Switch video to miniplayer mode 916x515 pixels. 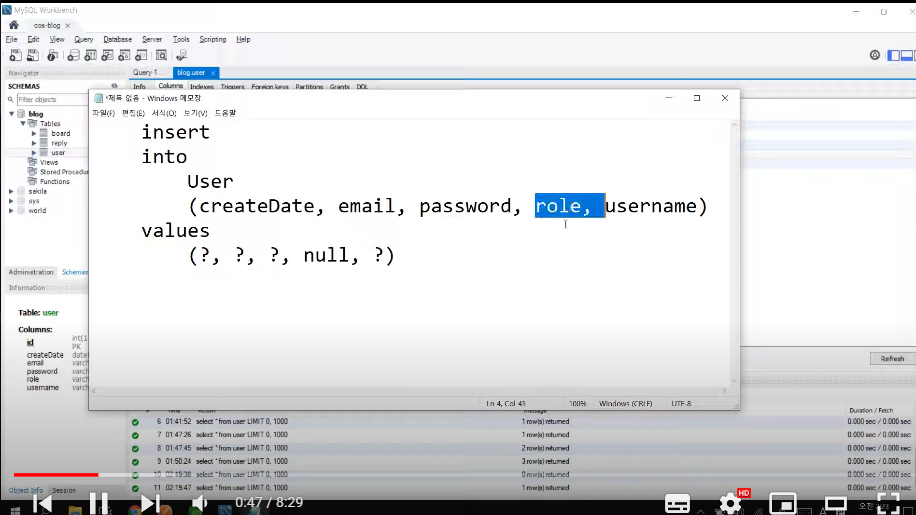pos(783,503)
